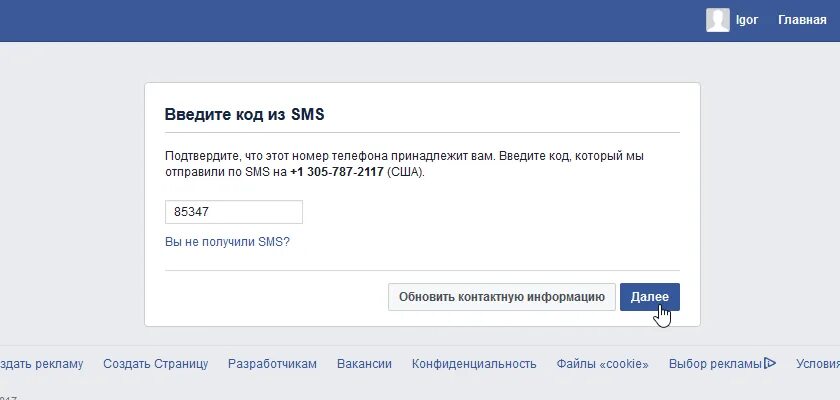Open the Файлы «cookie» footer link
Screen dimensions: 840x400
(x=603, y=364)
